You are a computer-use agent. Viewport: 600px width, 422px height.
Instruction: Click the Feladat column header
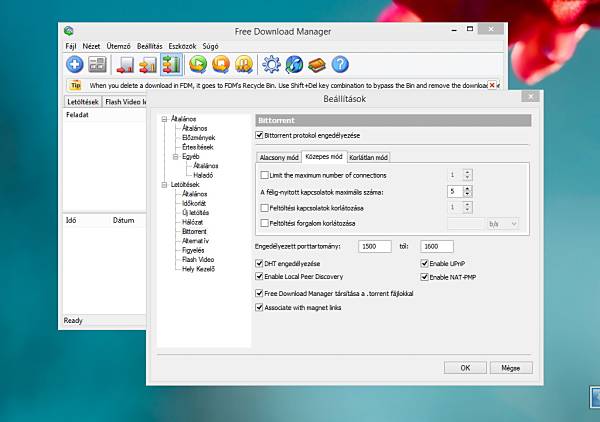coord(77,115)
